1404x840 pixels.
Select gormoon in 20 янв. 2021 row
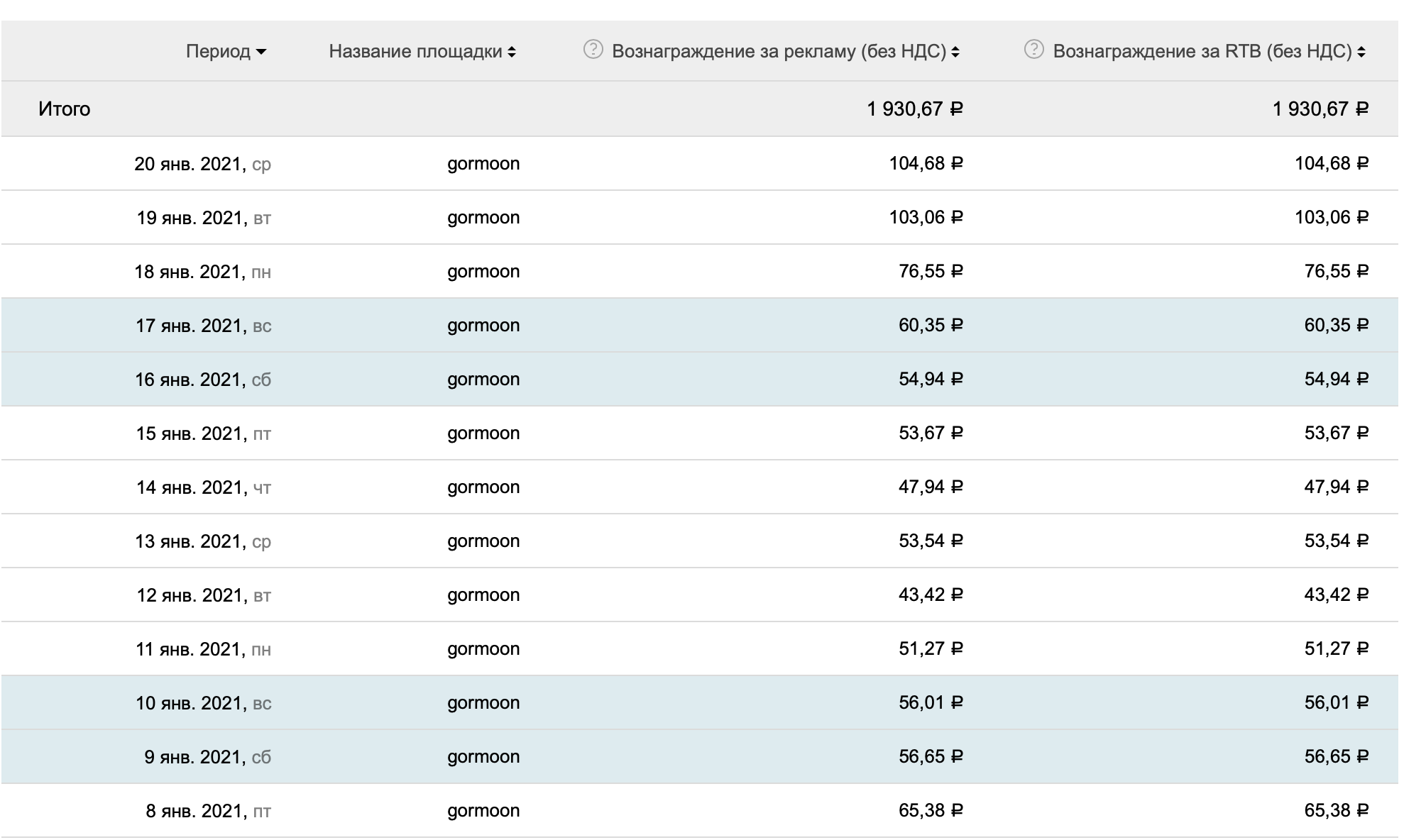(483, 164)
